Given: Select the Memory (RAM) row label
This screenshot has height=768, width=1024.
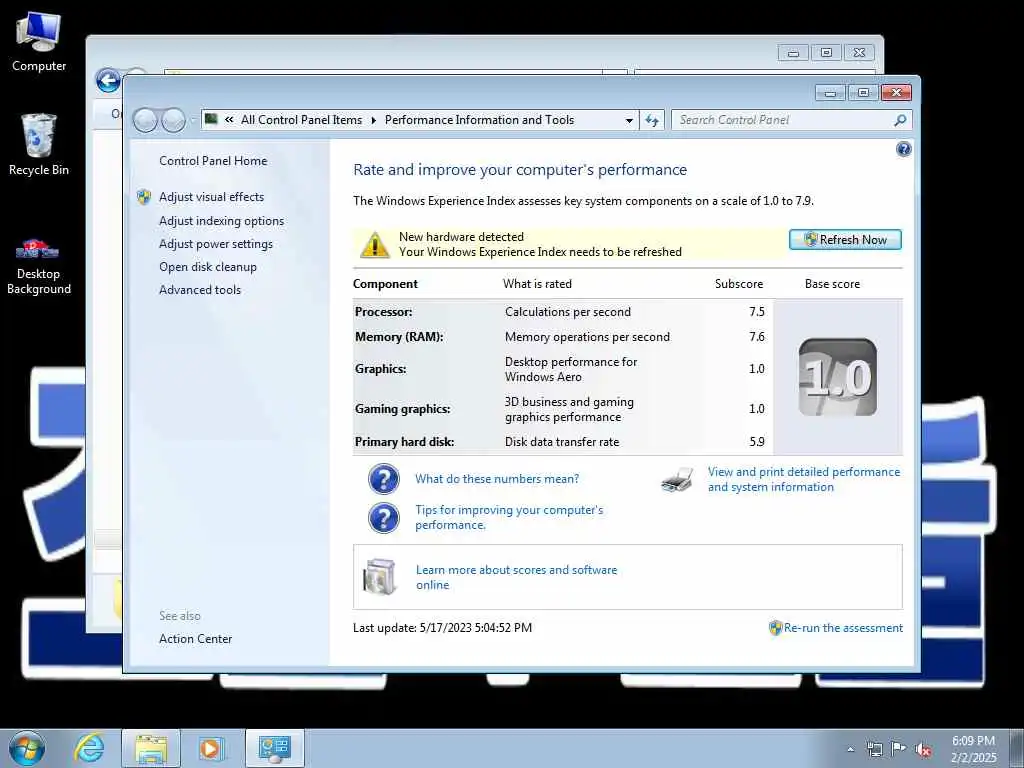Looking at the screenshot, I should (x=399, y=337).
